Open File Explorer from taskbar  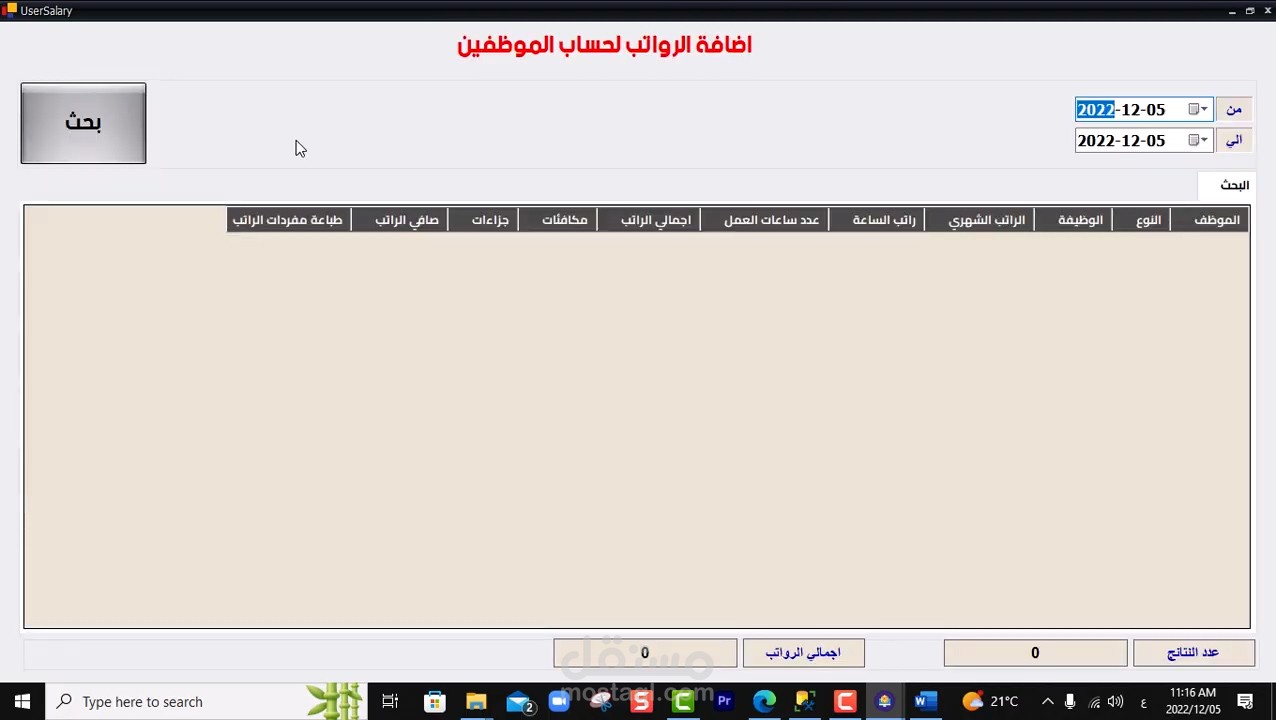(x=476, y=702)
